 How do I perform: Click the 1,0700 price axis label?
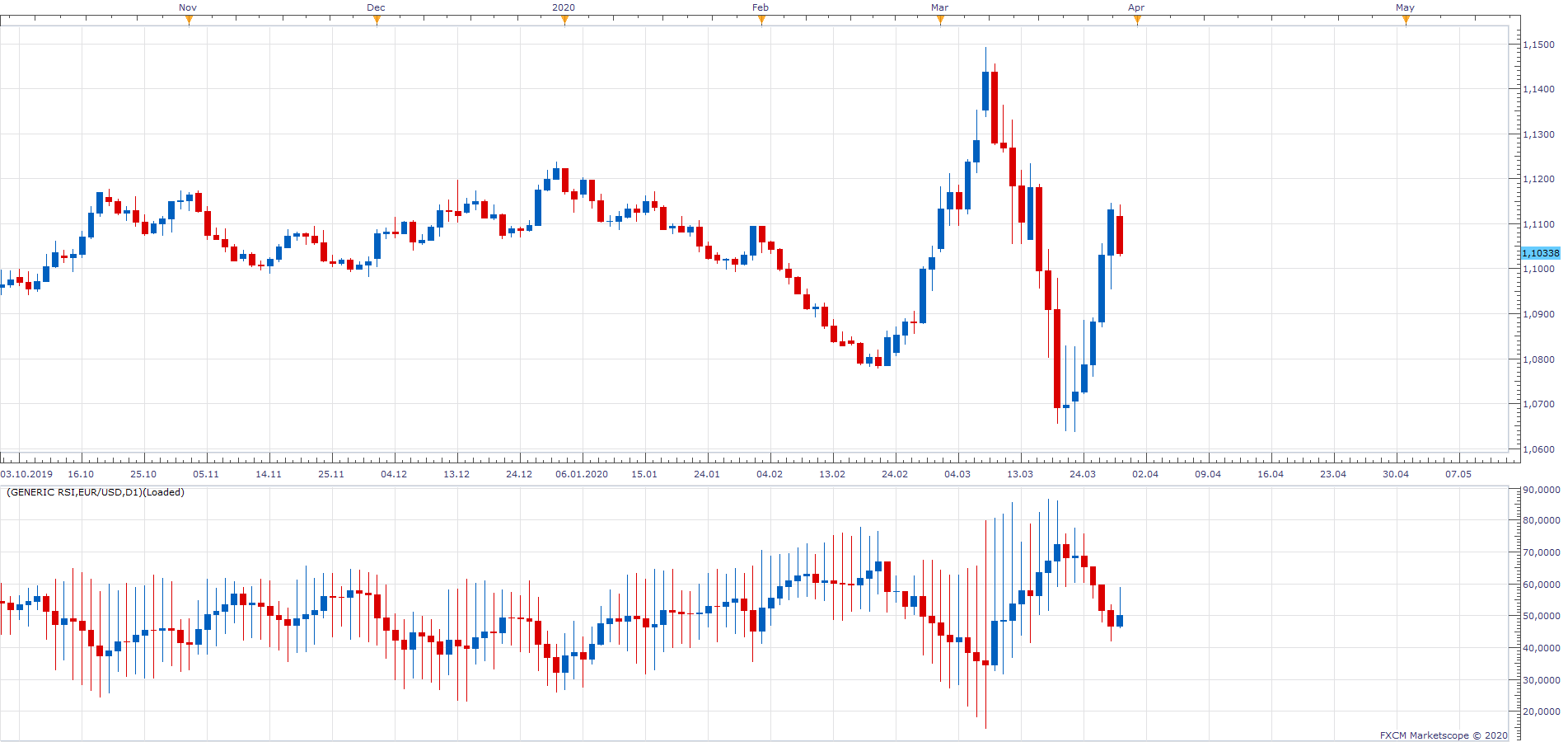coord(1539,404)
